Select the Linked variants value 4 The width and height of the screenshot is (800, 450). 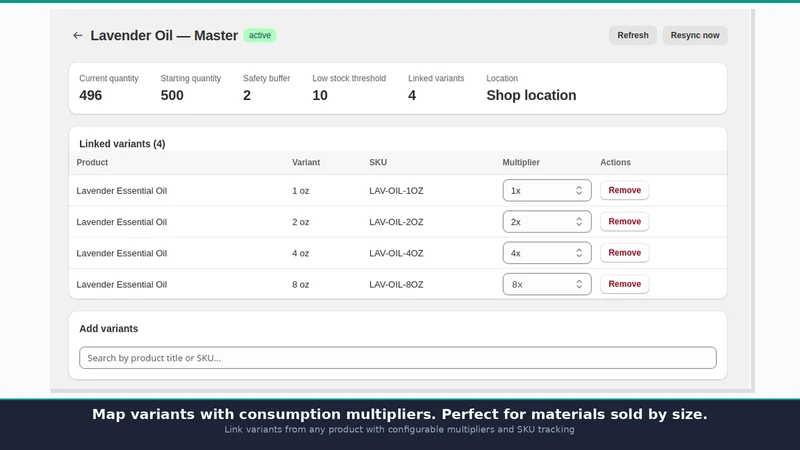(x=412, y=95)
